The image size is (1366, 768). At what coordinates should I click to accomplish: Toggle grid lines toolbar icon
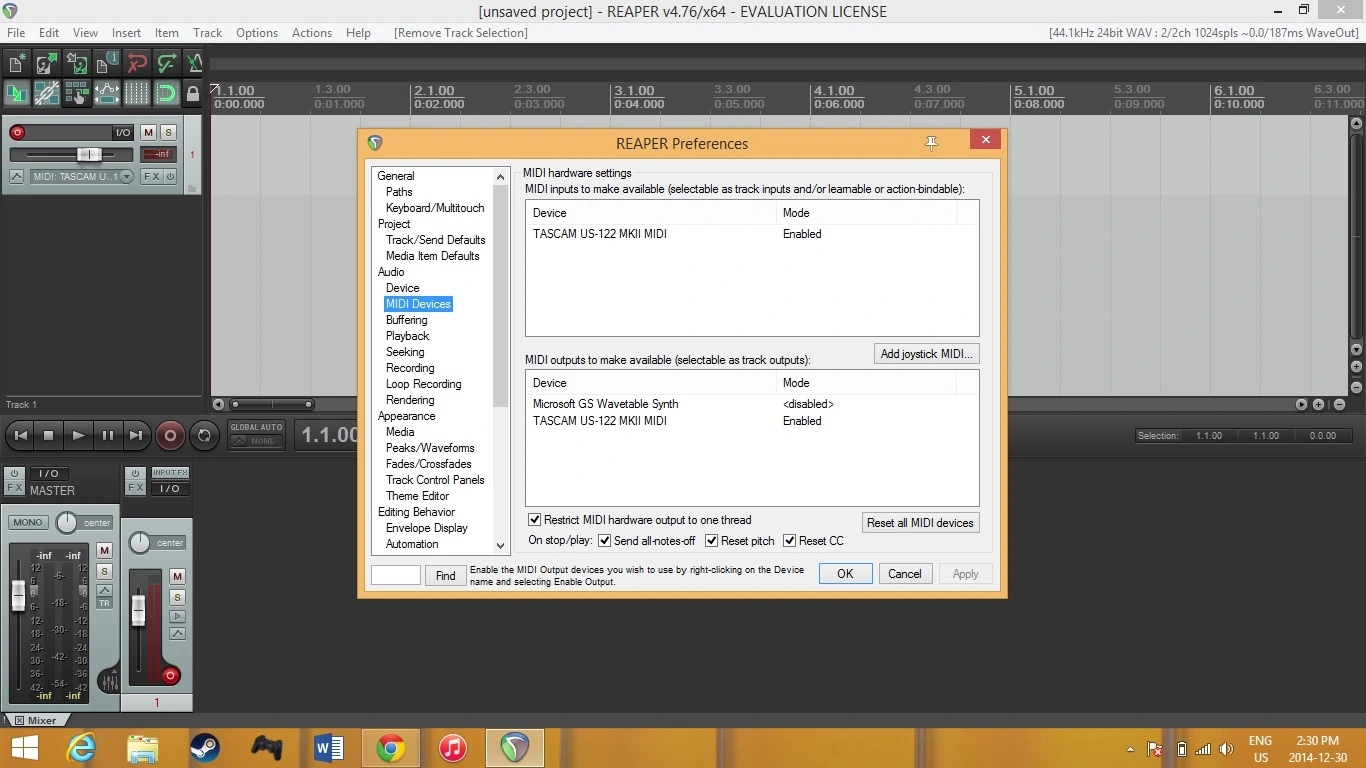click(137, 93)
